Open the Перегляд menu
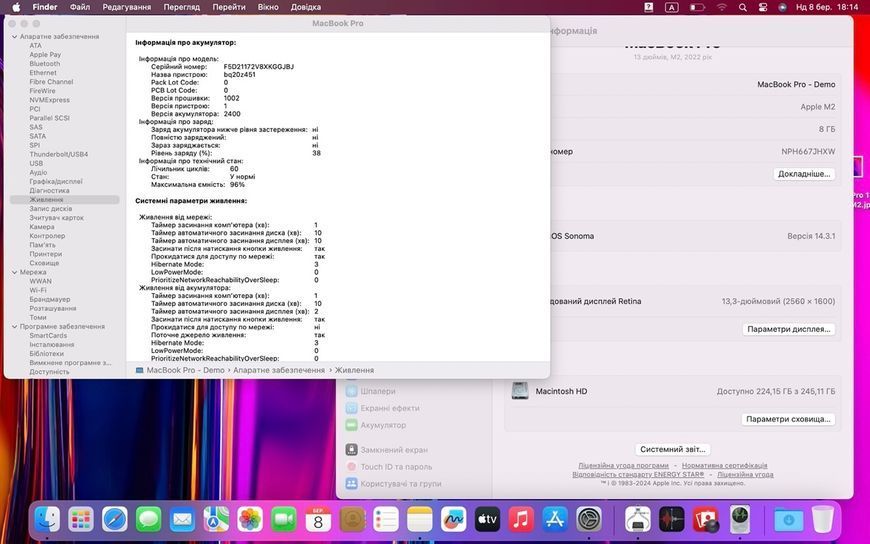 (x=181, y=7)
